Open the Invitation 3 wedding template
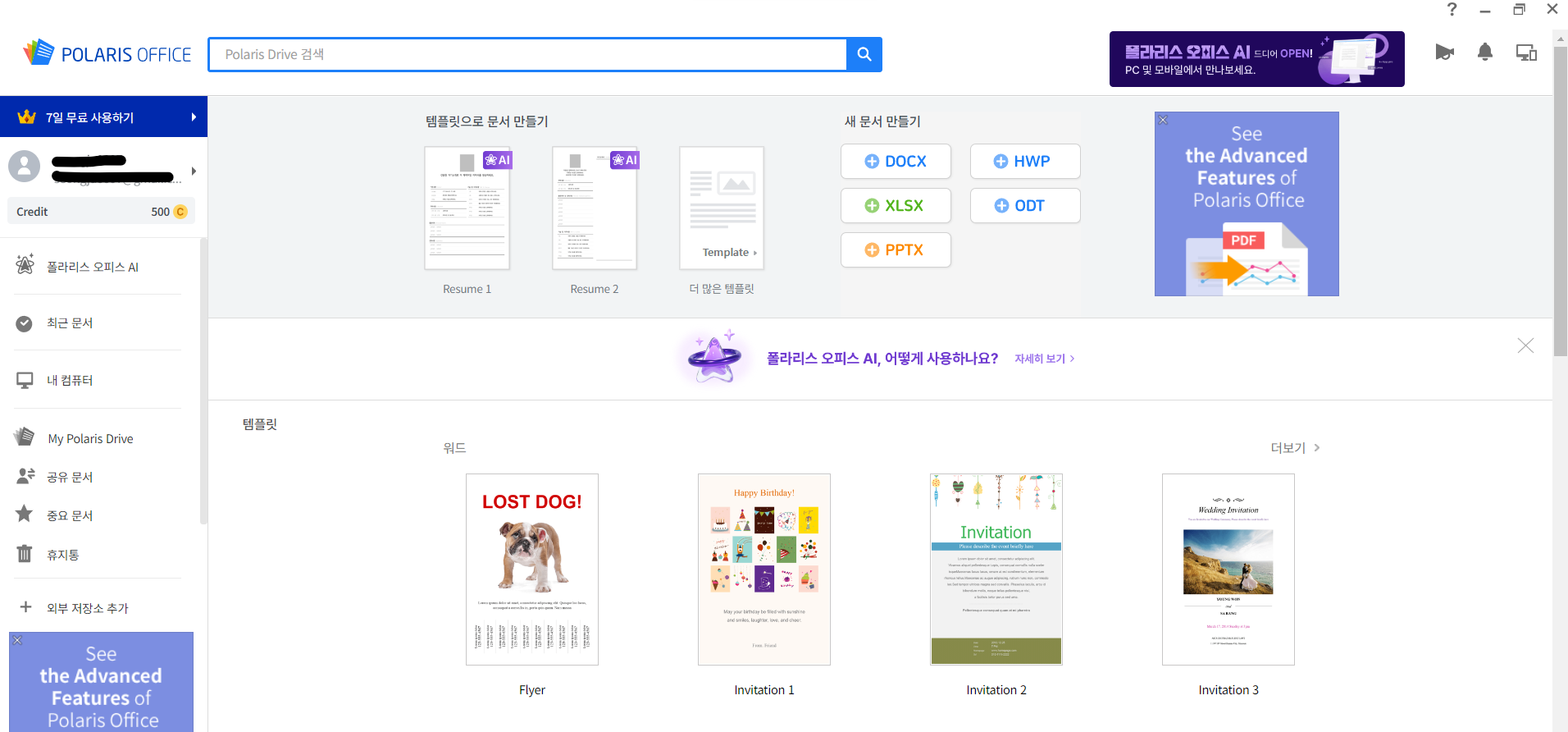The height and width of the screenshot is (732, 1568). click(1228, 570)
